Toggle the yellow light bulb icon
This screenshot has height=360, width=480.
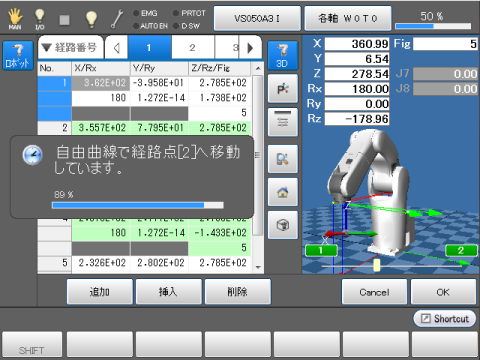[x=91, y=19]
